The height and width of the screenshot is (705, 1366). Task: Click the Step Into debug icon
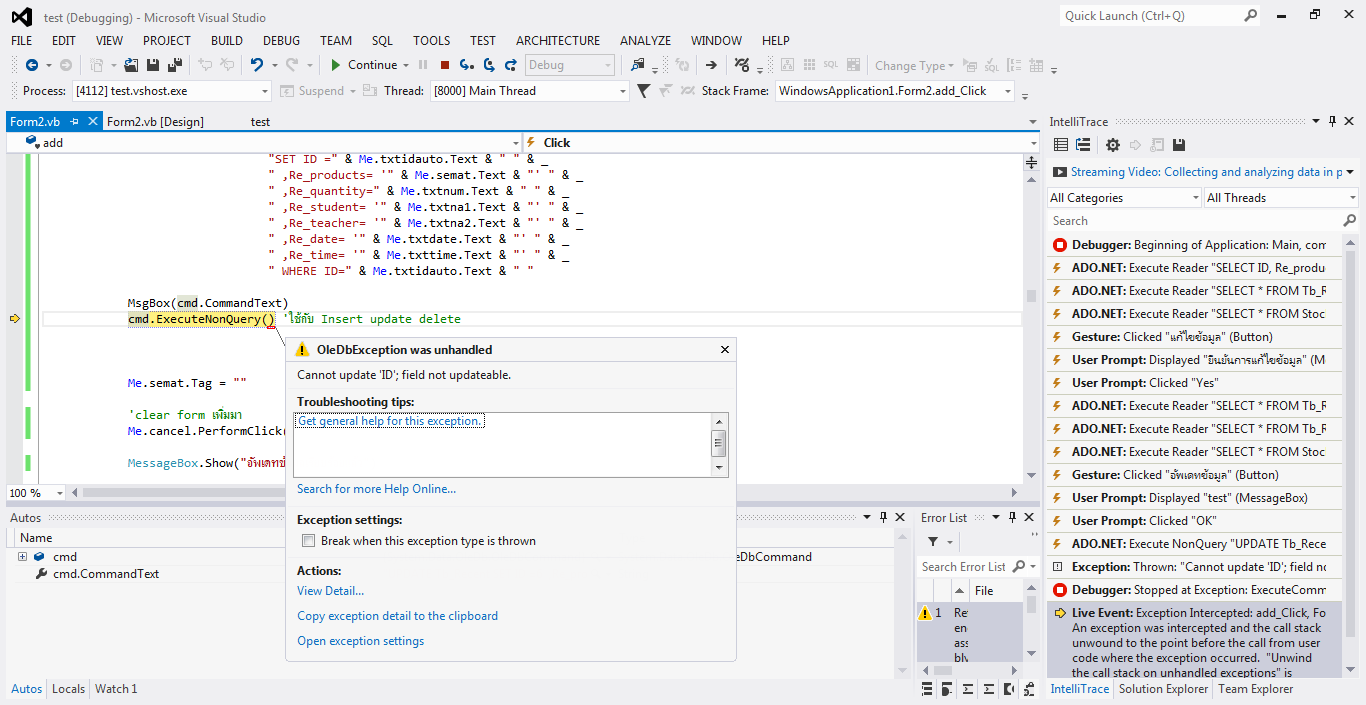466,65
